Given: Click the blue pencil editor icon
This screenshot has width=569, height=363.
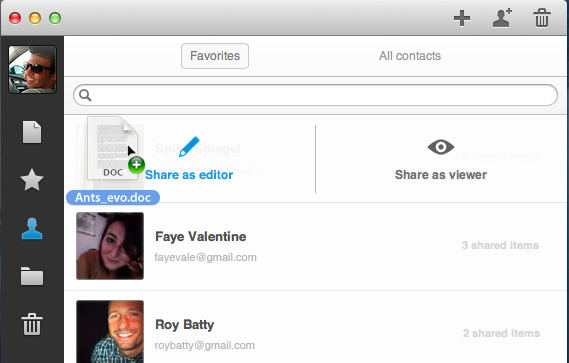Looking at the screenshot, I should point(189,147).
